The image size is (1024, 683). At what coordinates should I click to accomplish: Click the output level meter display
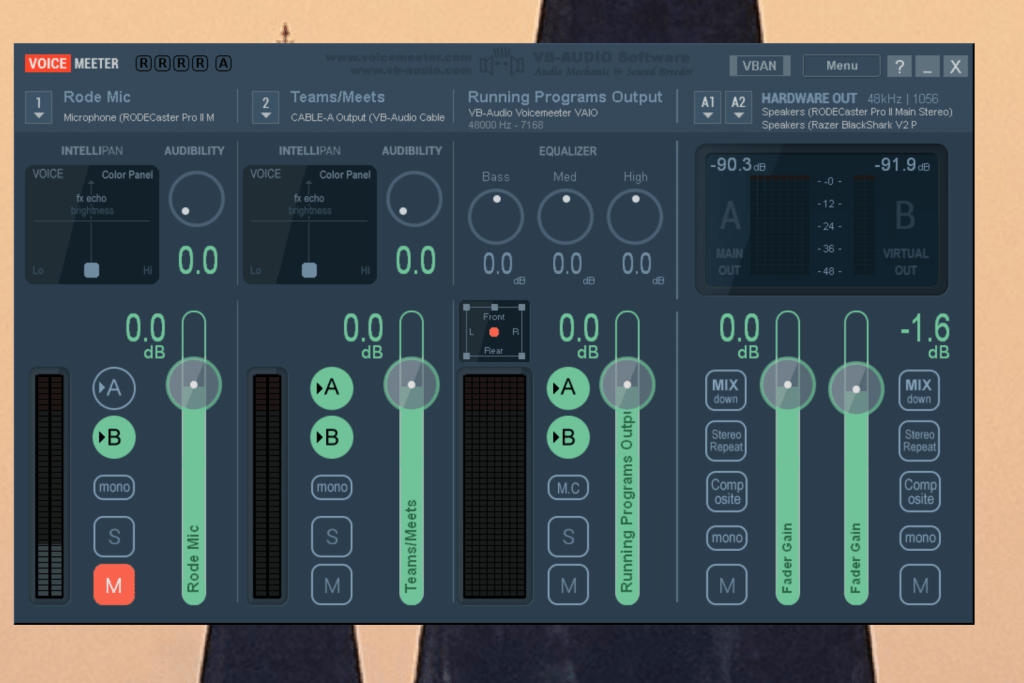point(822,219)
